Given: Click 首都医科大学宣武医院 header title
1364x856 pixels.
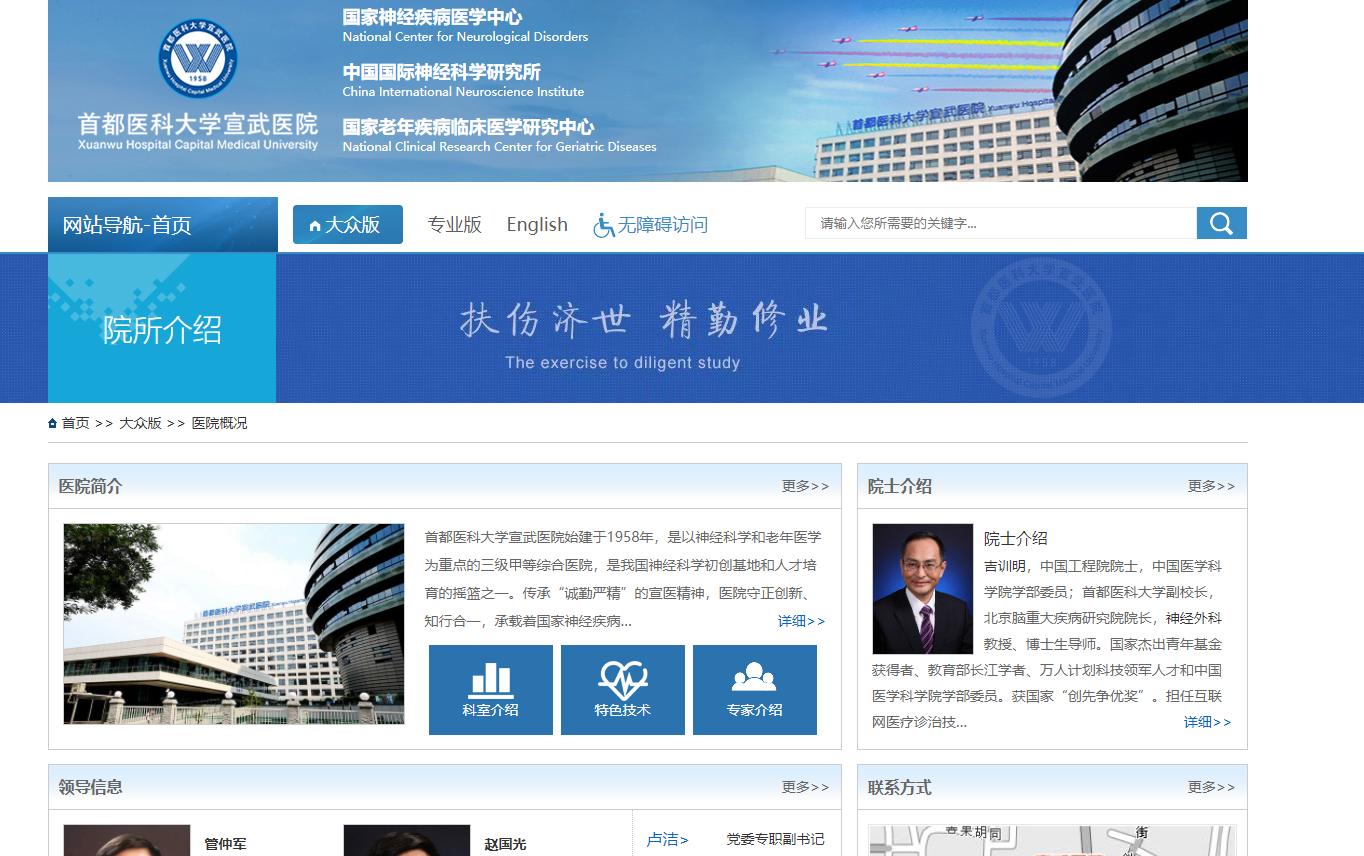Looking at the screenshot, I should point(198,124).
